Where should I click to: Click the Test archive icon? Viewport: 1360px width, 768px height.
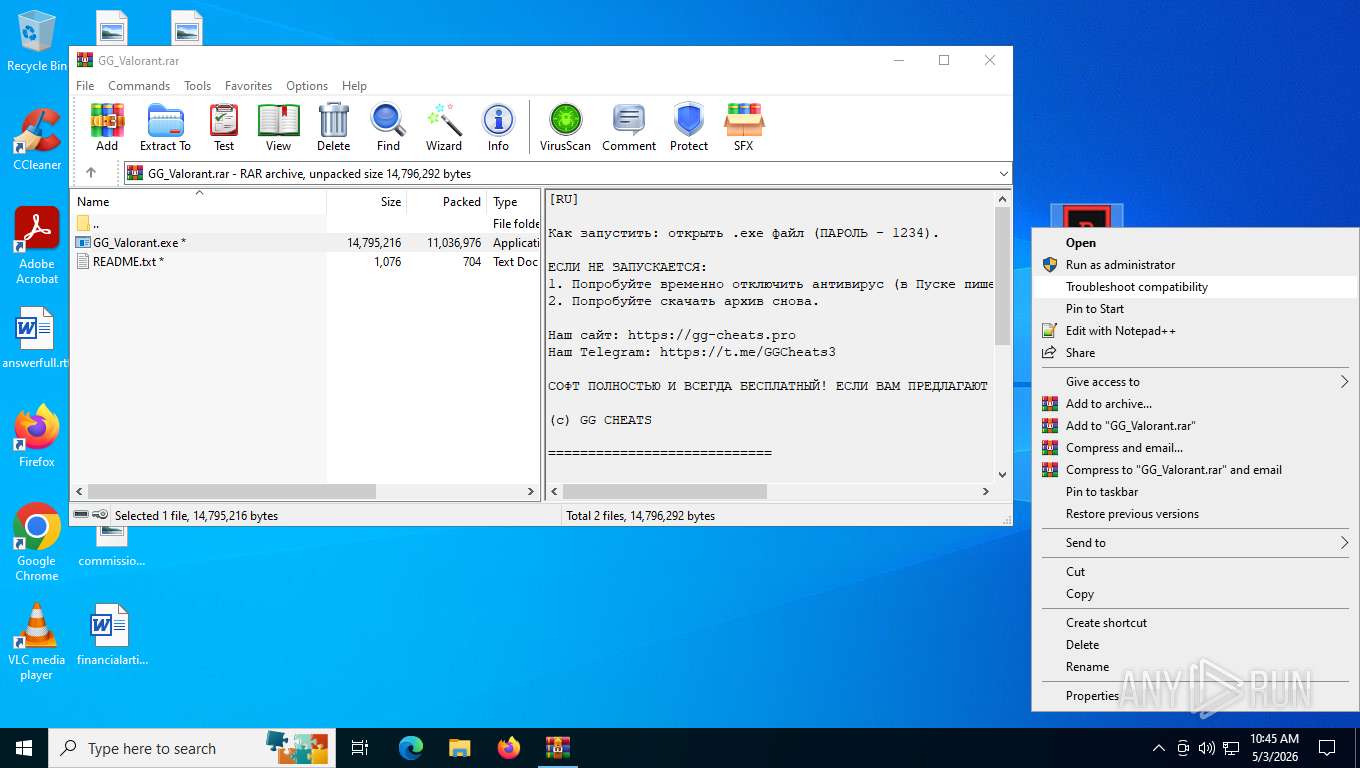coord(224,127)
